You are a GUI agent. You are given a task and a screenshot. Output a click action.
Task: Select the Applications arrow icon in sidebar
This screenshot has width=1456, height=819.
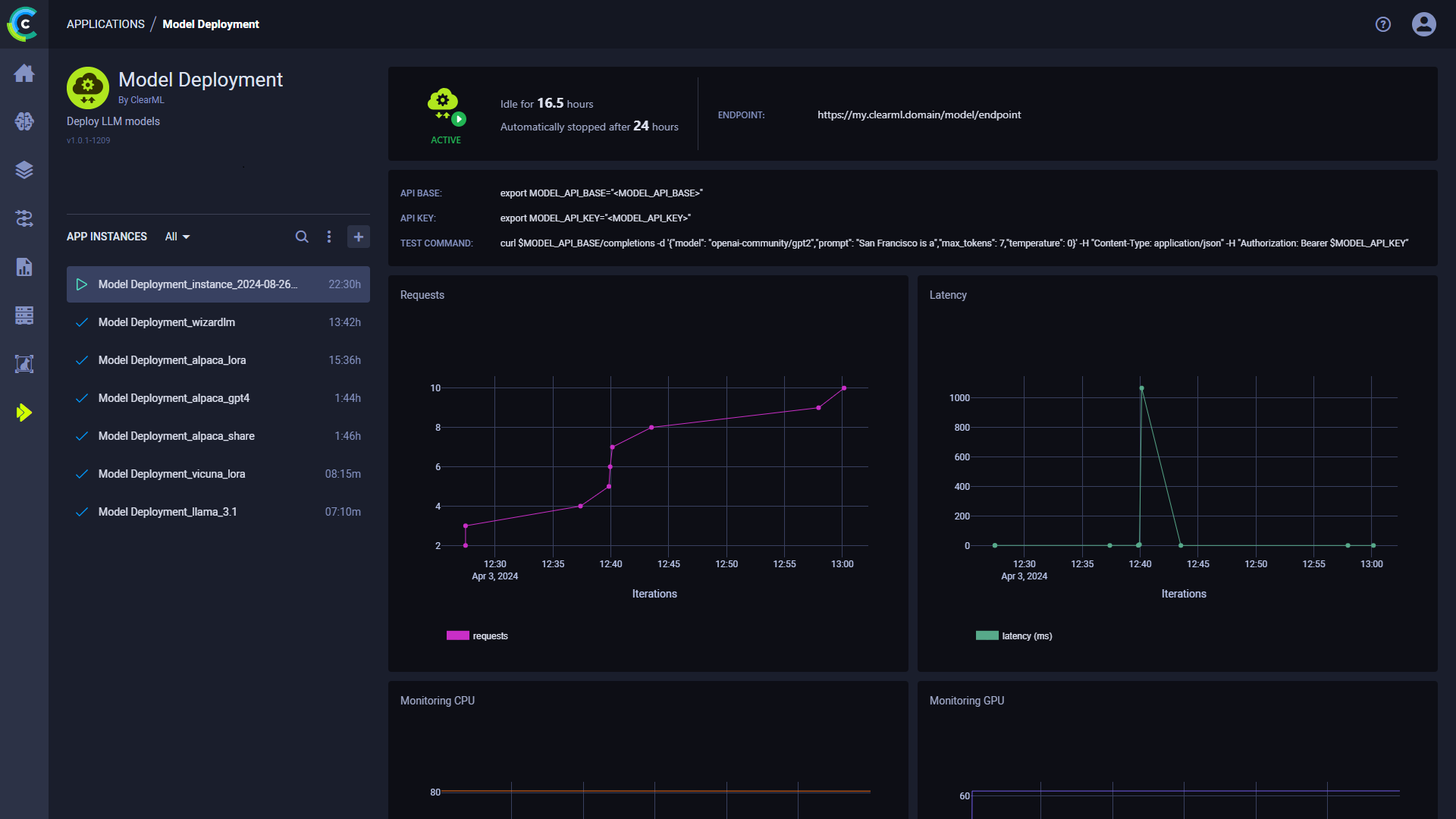click(x=24, y=413)
